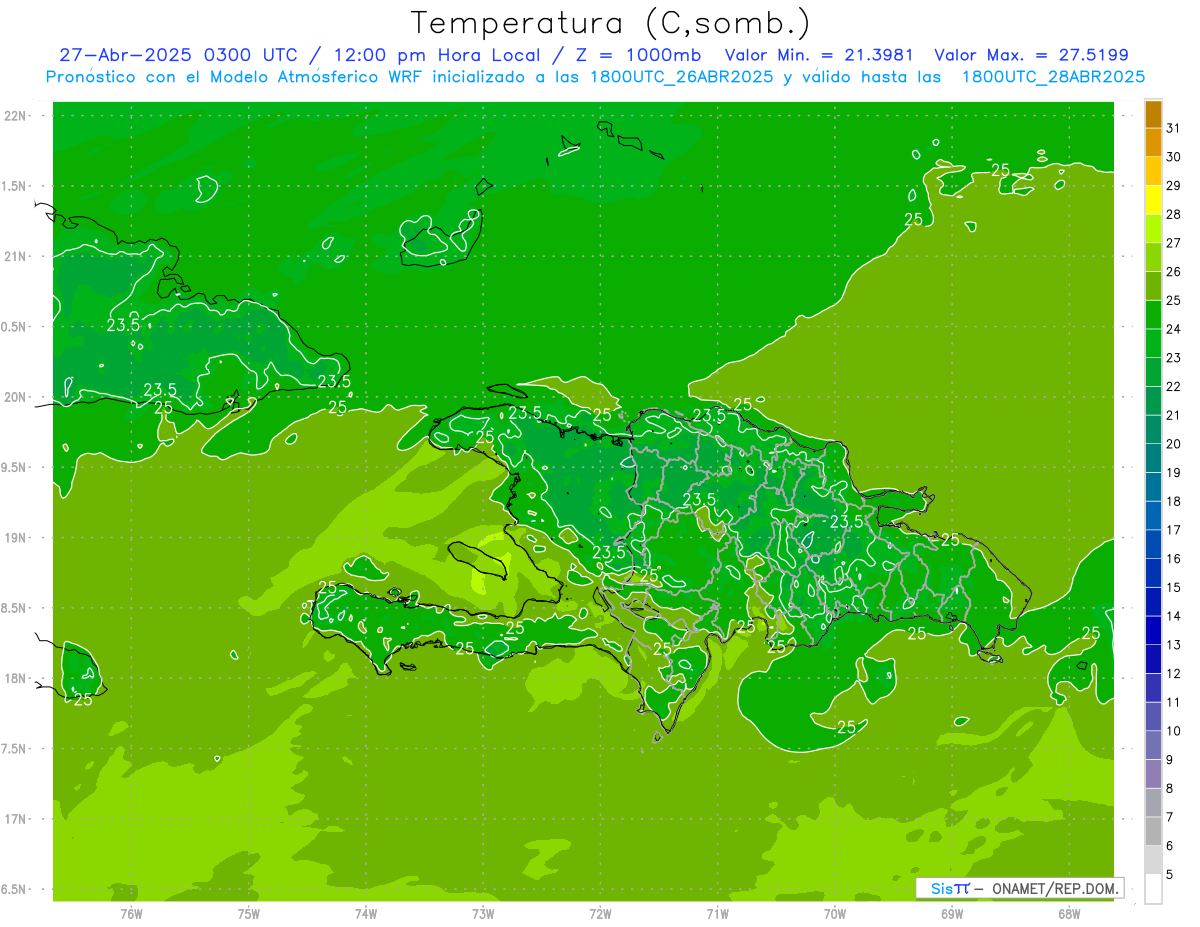Click the green legend swatch between 24 and 25
The image size is (1200, 927).
tap(1153, 315)
